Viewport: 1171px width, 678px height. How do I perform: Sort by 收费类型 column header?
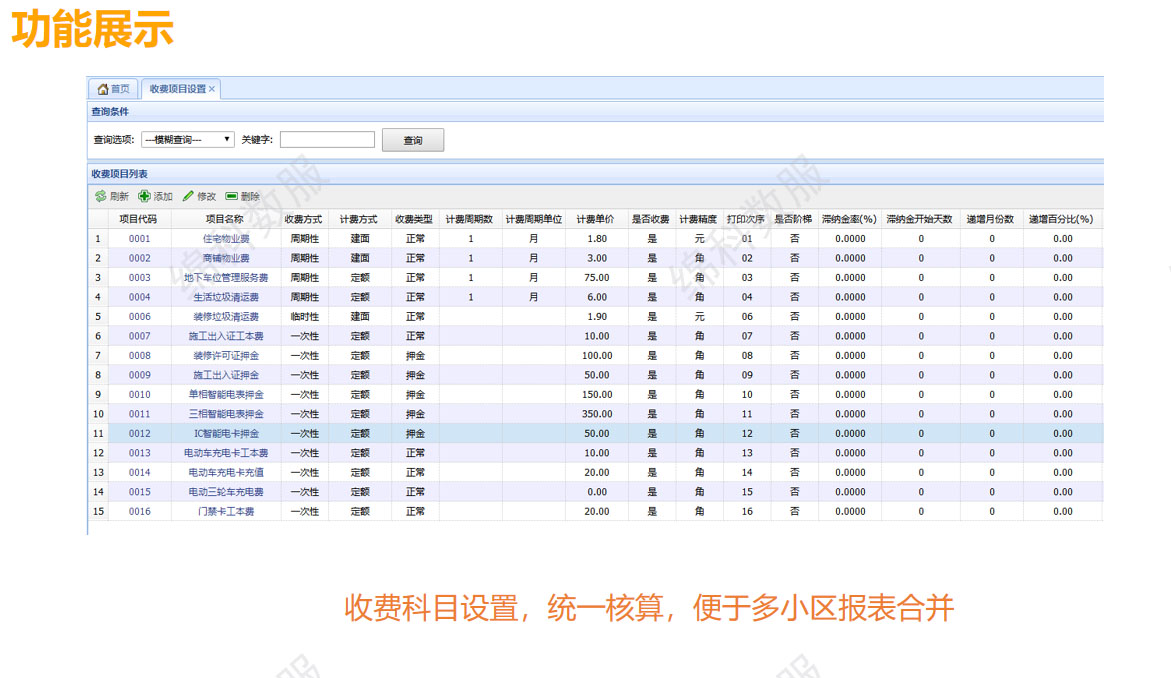pos(414,220)
